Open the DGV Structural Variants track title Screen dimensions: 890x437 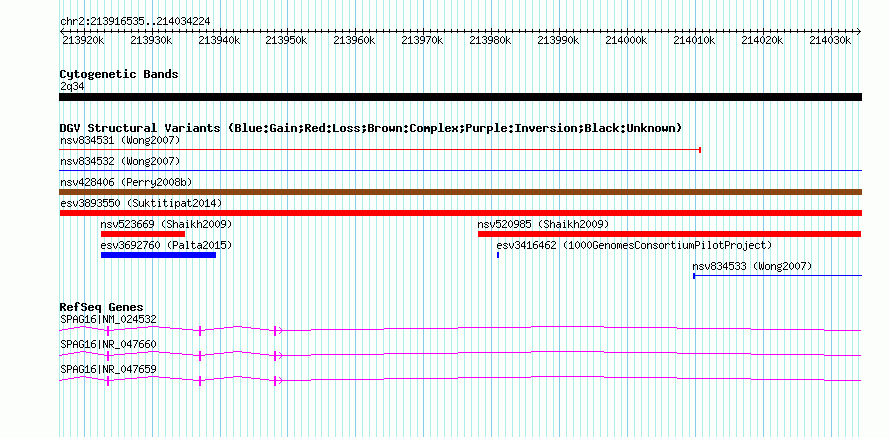[371, 128]
